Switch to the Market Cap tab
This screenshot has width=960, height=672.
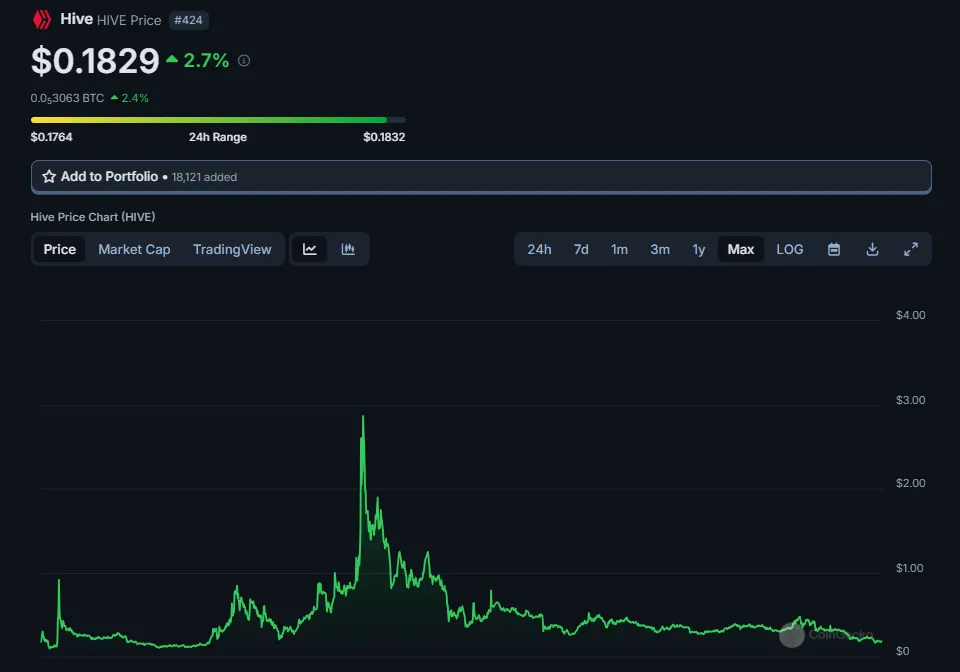point(134,249)
